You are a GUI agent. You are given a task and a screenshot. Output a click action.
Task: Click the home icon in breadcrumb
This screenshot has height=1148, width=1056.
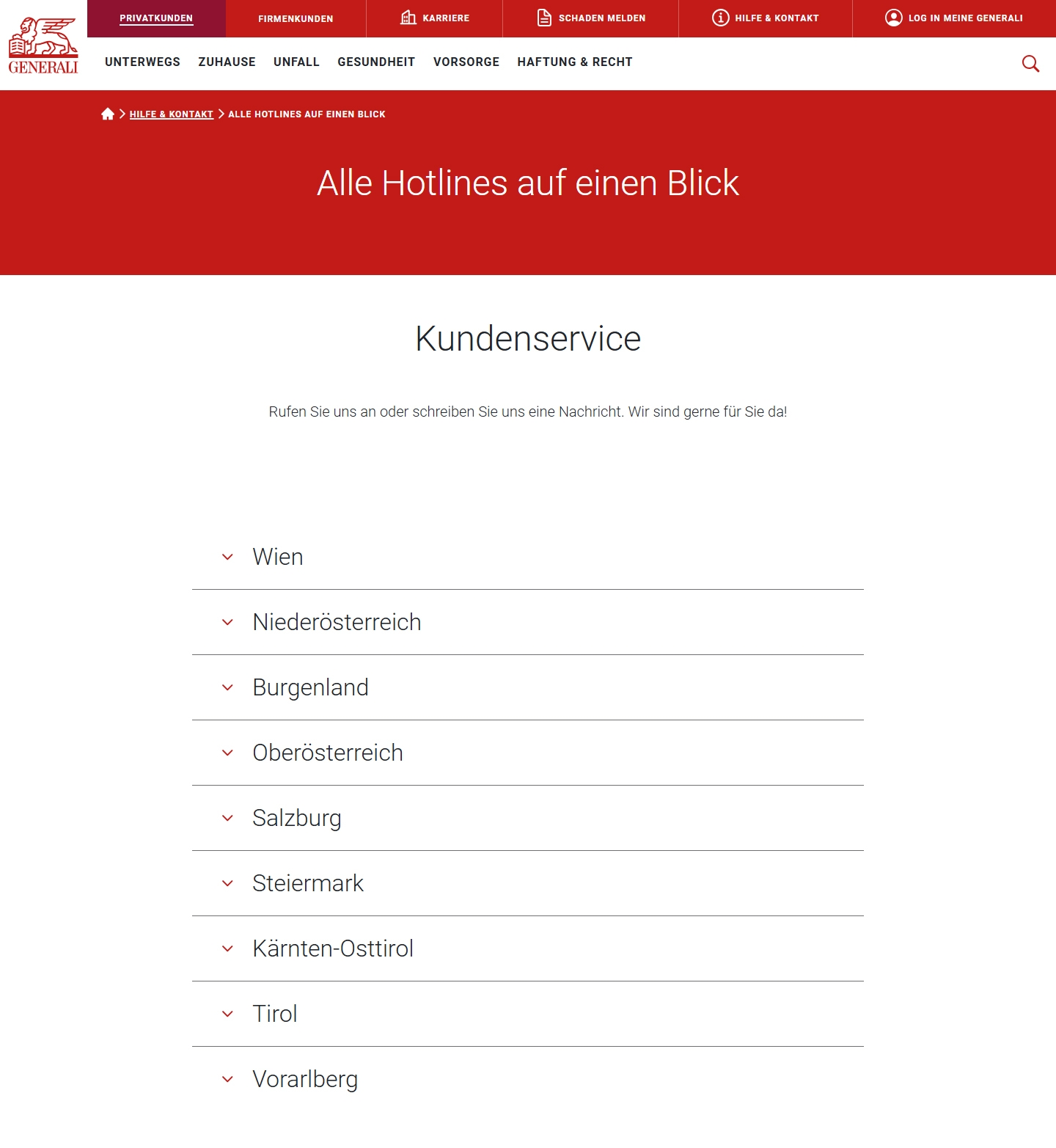click(108, 114)
